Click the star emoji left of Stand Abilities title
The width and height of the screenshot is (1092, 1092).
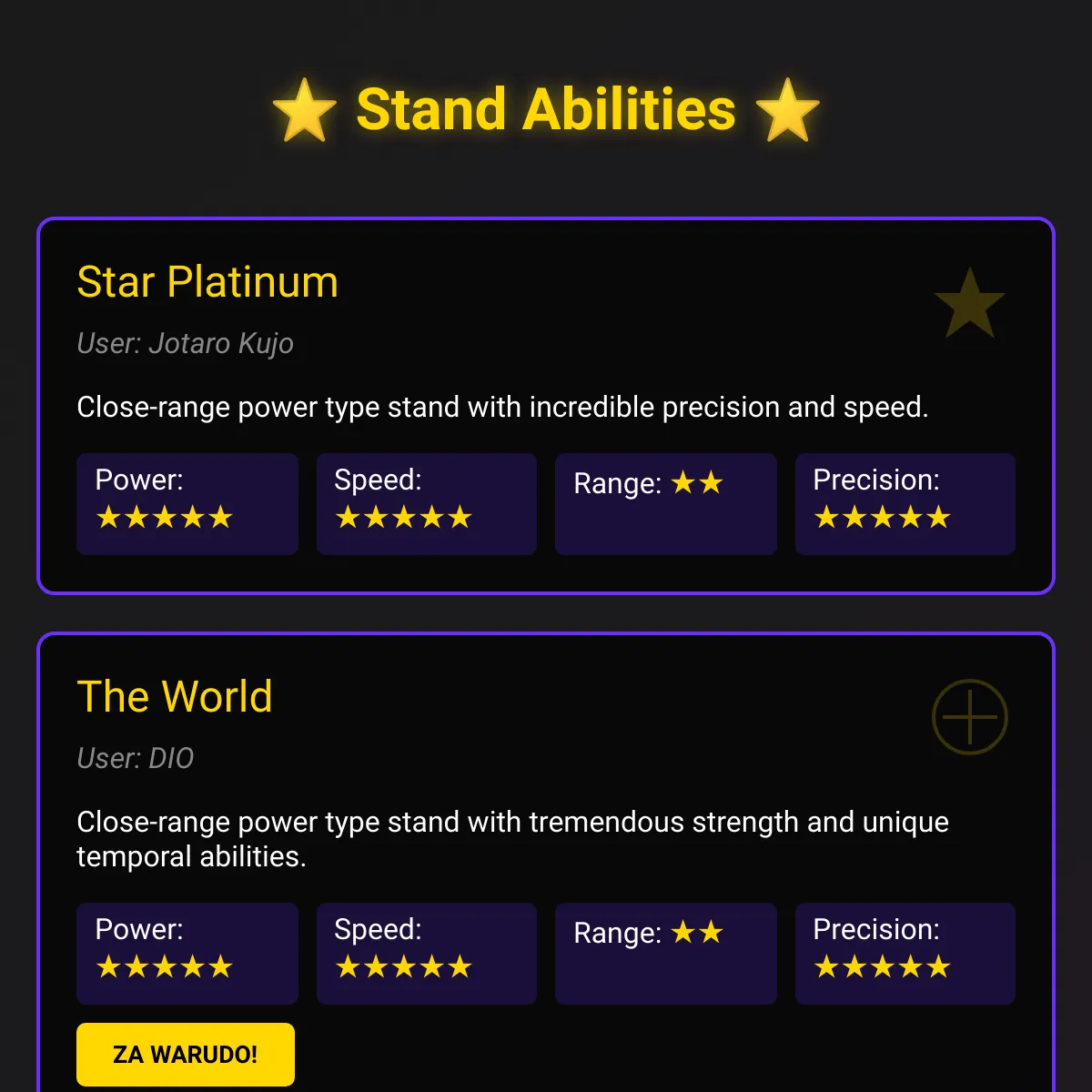pos(305,110)
